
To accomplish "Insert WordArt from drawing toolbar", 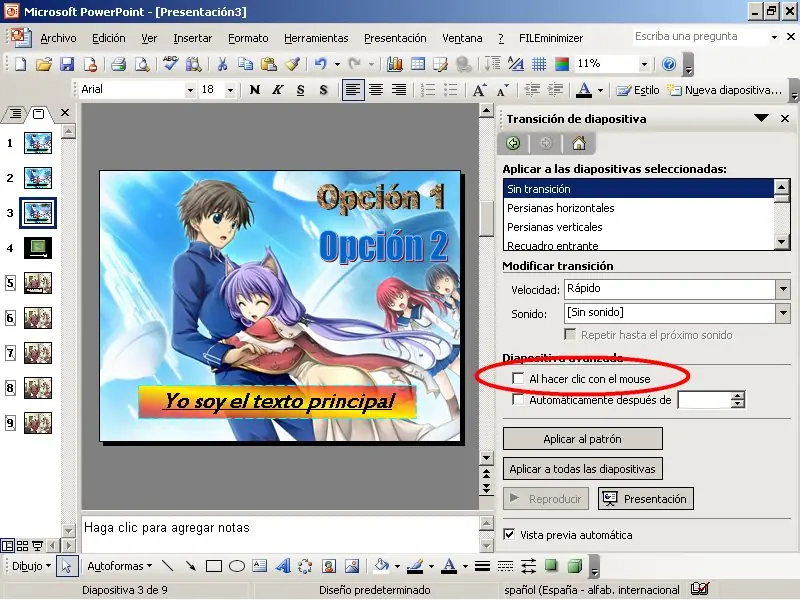I will click(283, 566).
